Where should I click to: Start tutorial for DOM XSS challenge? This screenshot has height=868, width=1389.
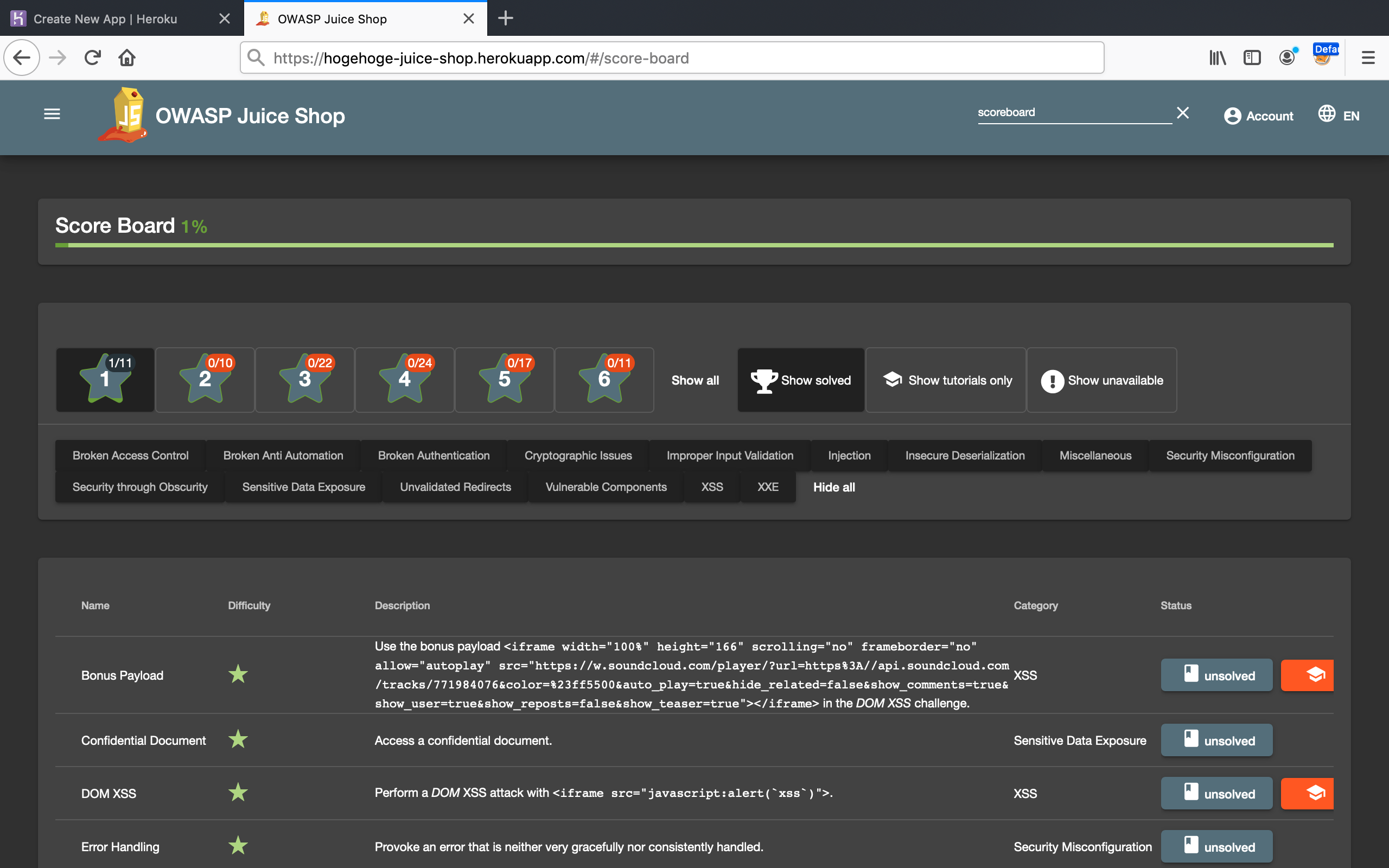coord(1307,793)
